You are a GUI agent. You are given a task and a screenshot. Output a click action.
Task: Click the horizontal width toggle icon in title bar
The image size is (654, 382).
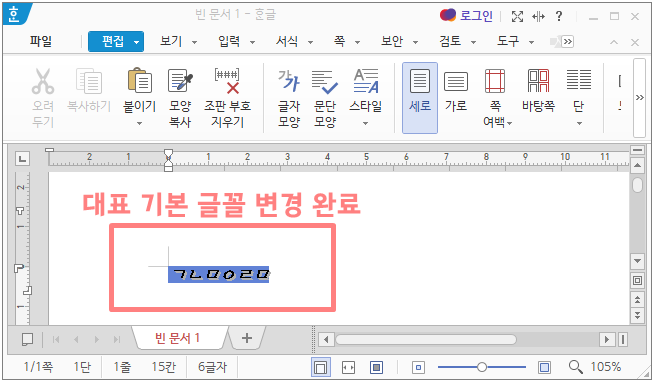pos(538,16)
